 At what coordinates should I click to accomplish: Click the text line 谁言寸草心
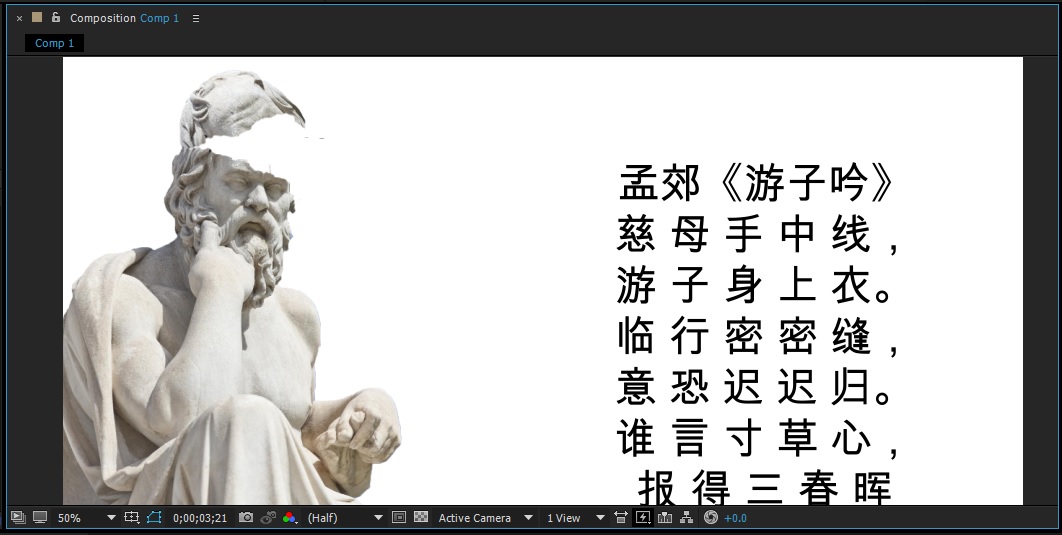pos(759,438)
